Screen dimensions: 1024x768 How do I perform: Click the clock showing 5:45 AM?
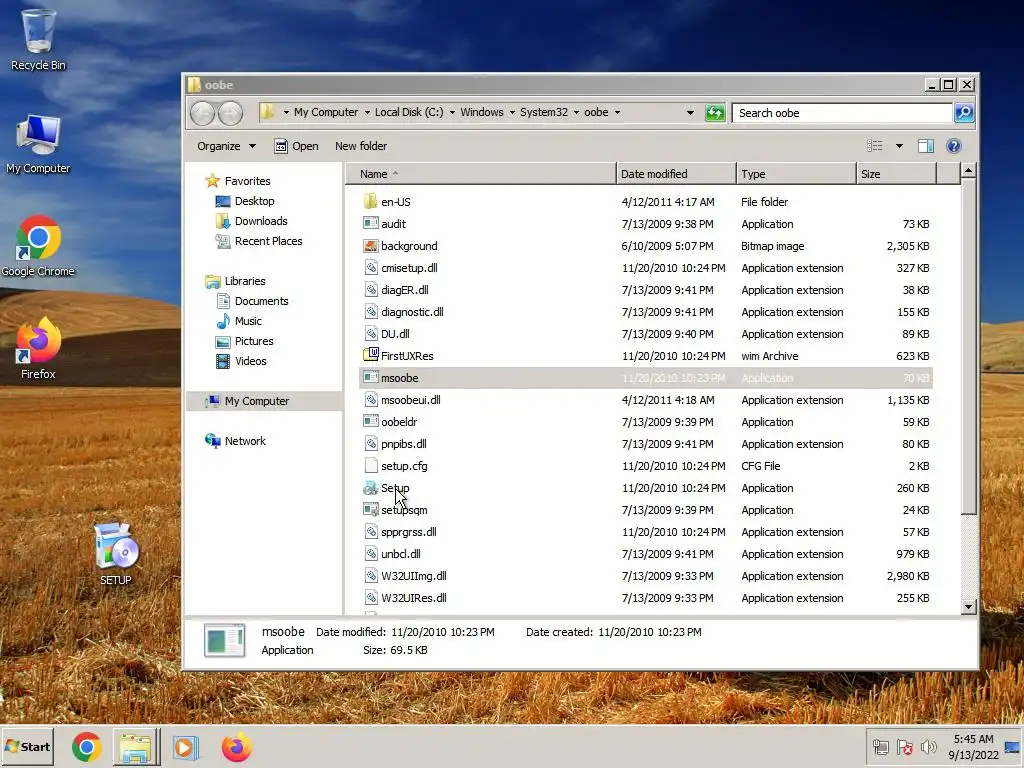pyautogui.click(x=973, y=739)
